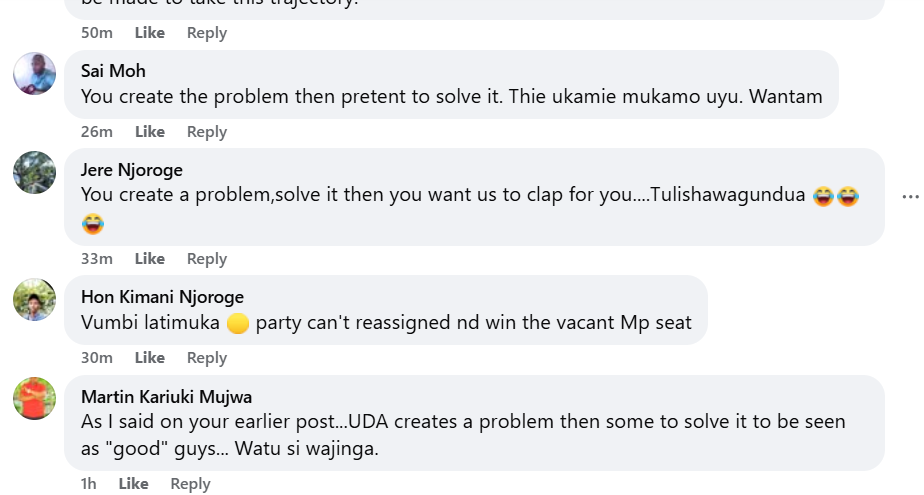Click the 26m timestamp on Sai Moh's comment

point(97,132)
